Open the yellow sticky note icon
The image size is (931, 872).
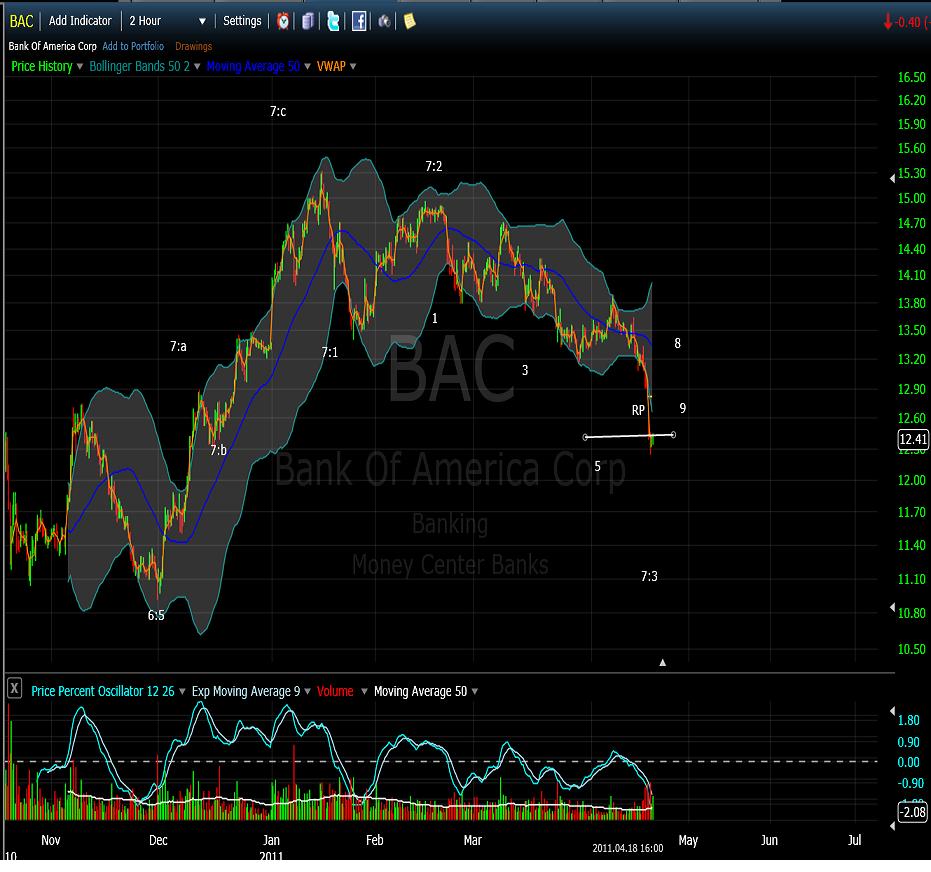[409, 21]
